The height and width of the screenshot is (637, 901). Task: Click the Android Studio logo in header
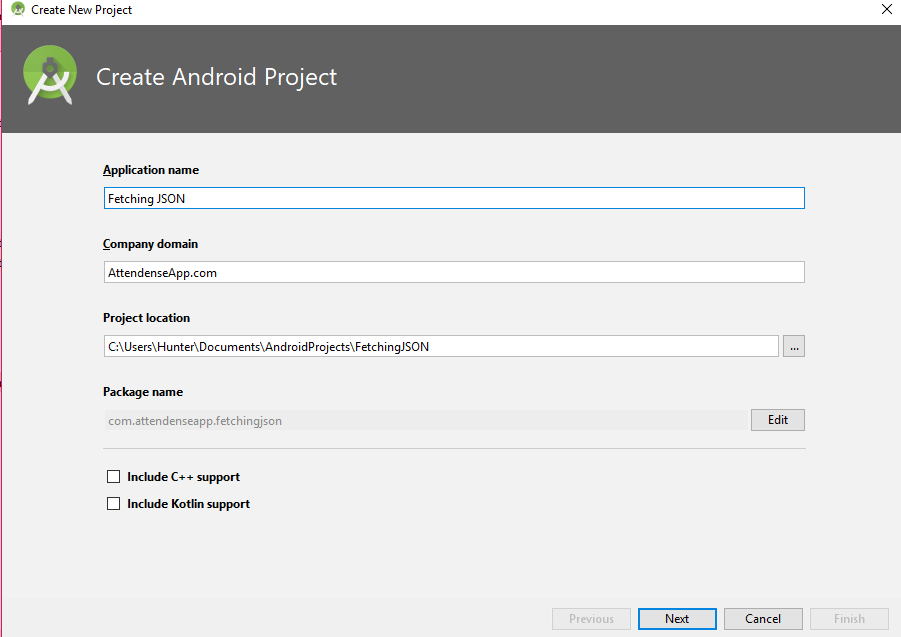50,75
